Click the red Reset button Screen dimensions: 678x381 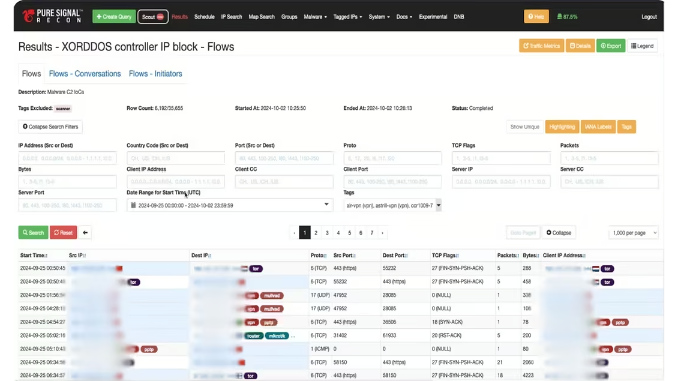pyautogui.click(x=63, y=233)
